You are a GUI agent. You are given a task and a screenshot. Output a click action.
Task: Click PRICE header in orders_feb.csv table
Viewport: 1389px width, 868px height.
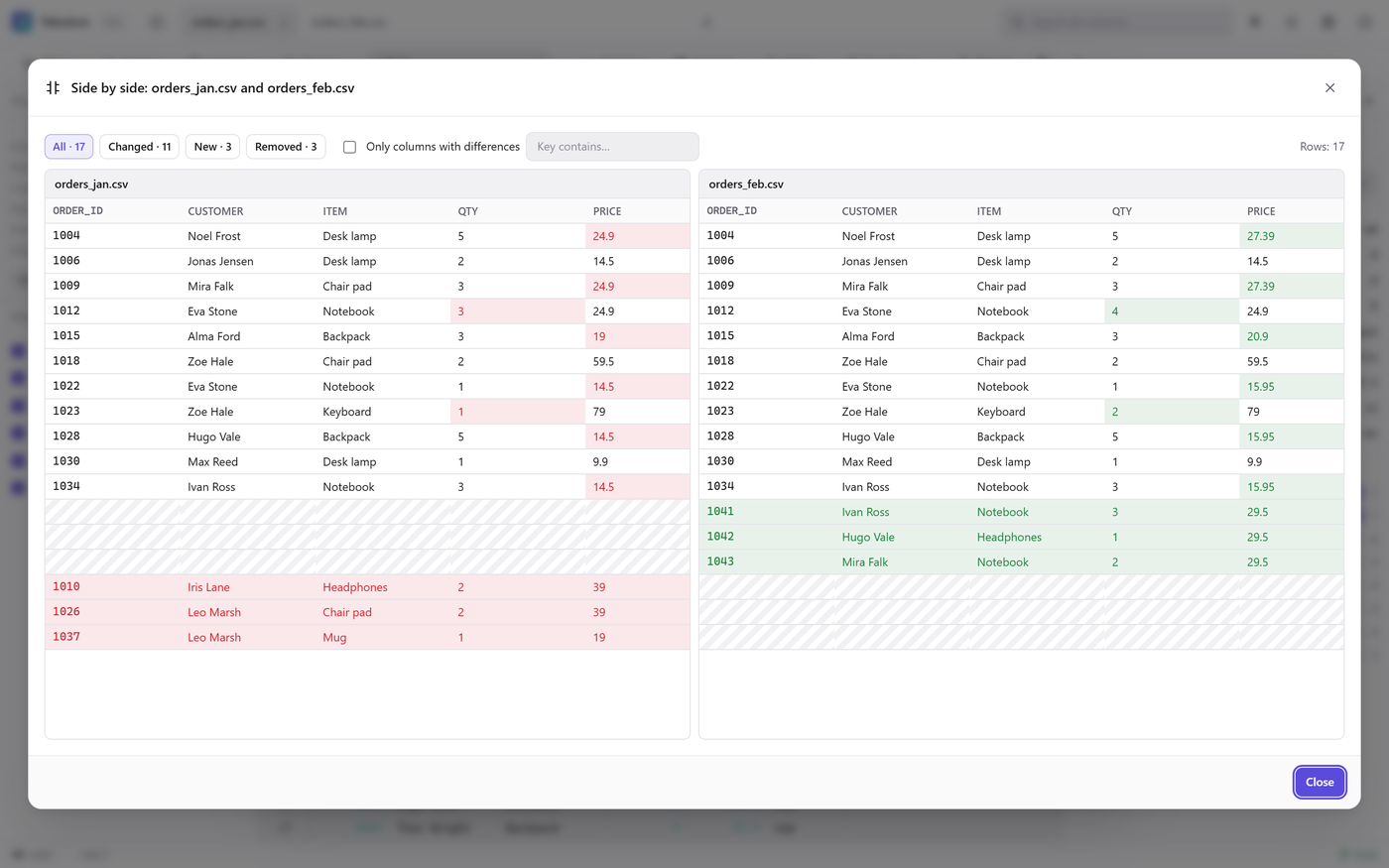1261,211
